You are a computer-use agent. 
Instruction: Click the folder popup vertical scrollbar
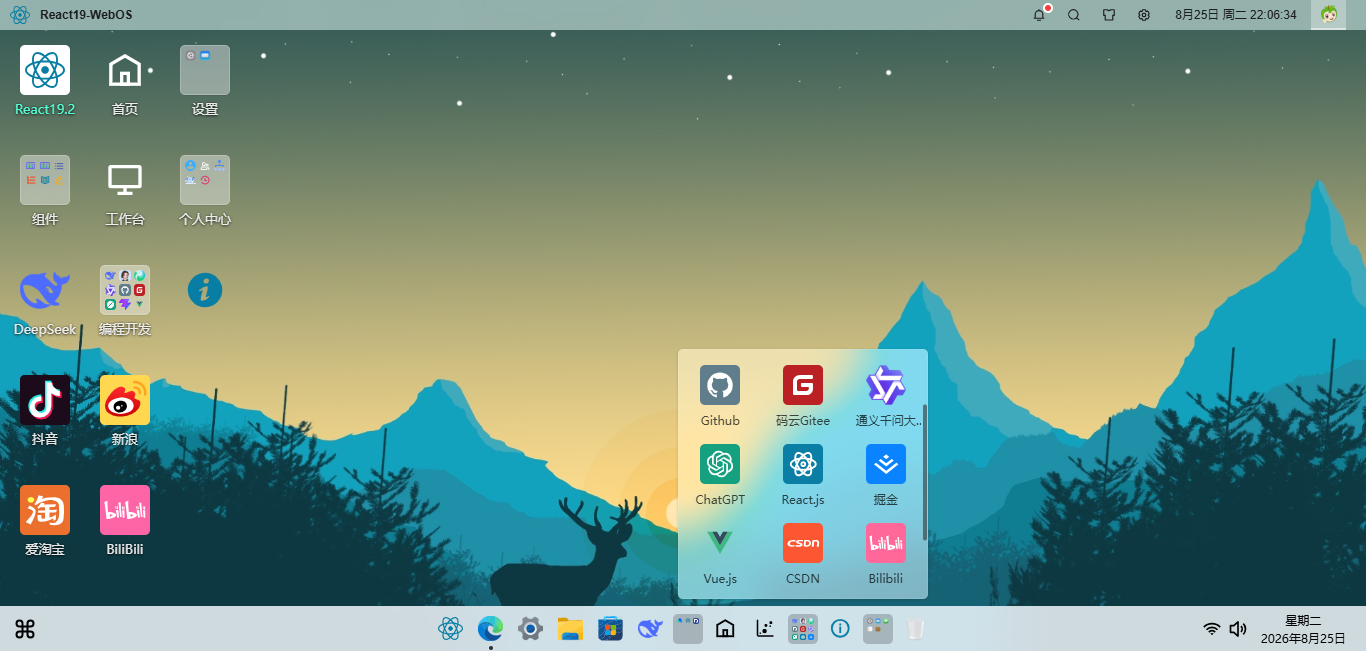tap(925, 472)
